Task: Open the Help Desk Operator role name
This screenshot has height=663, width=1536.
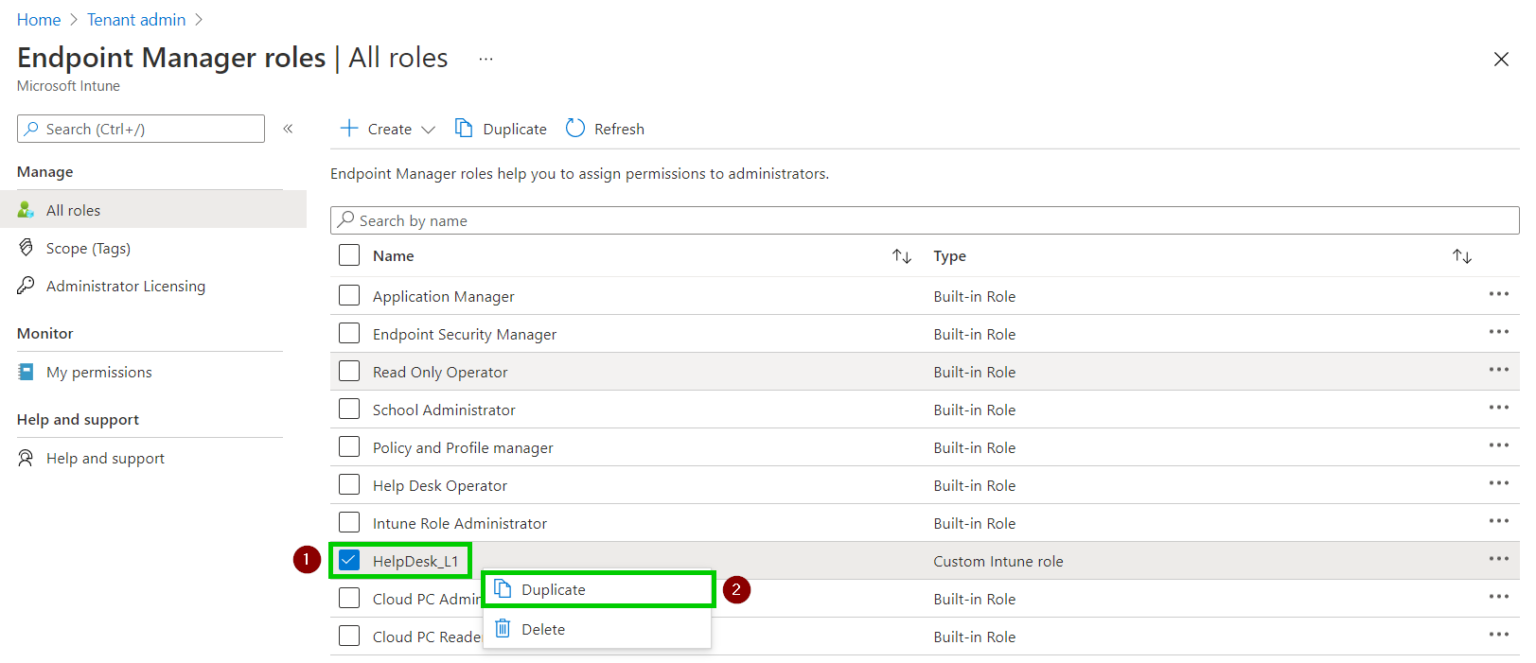Action: (x=440, y=485)
